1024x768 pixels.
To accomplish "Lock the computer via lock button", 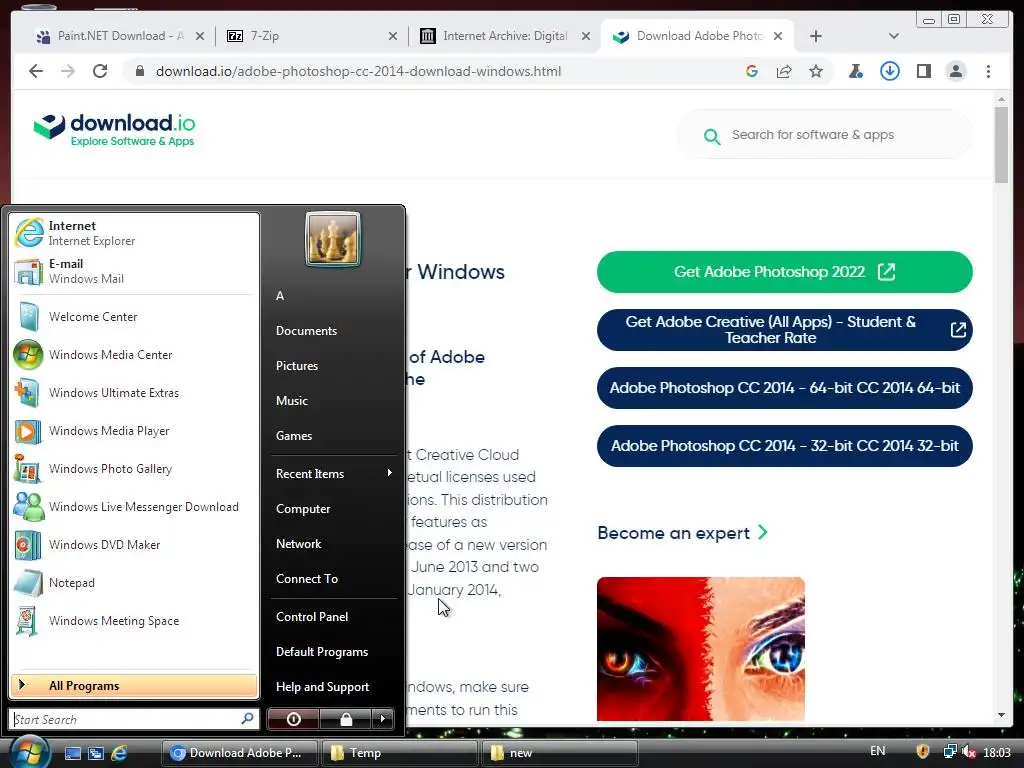I will [345, 719].
